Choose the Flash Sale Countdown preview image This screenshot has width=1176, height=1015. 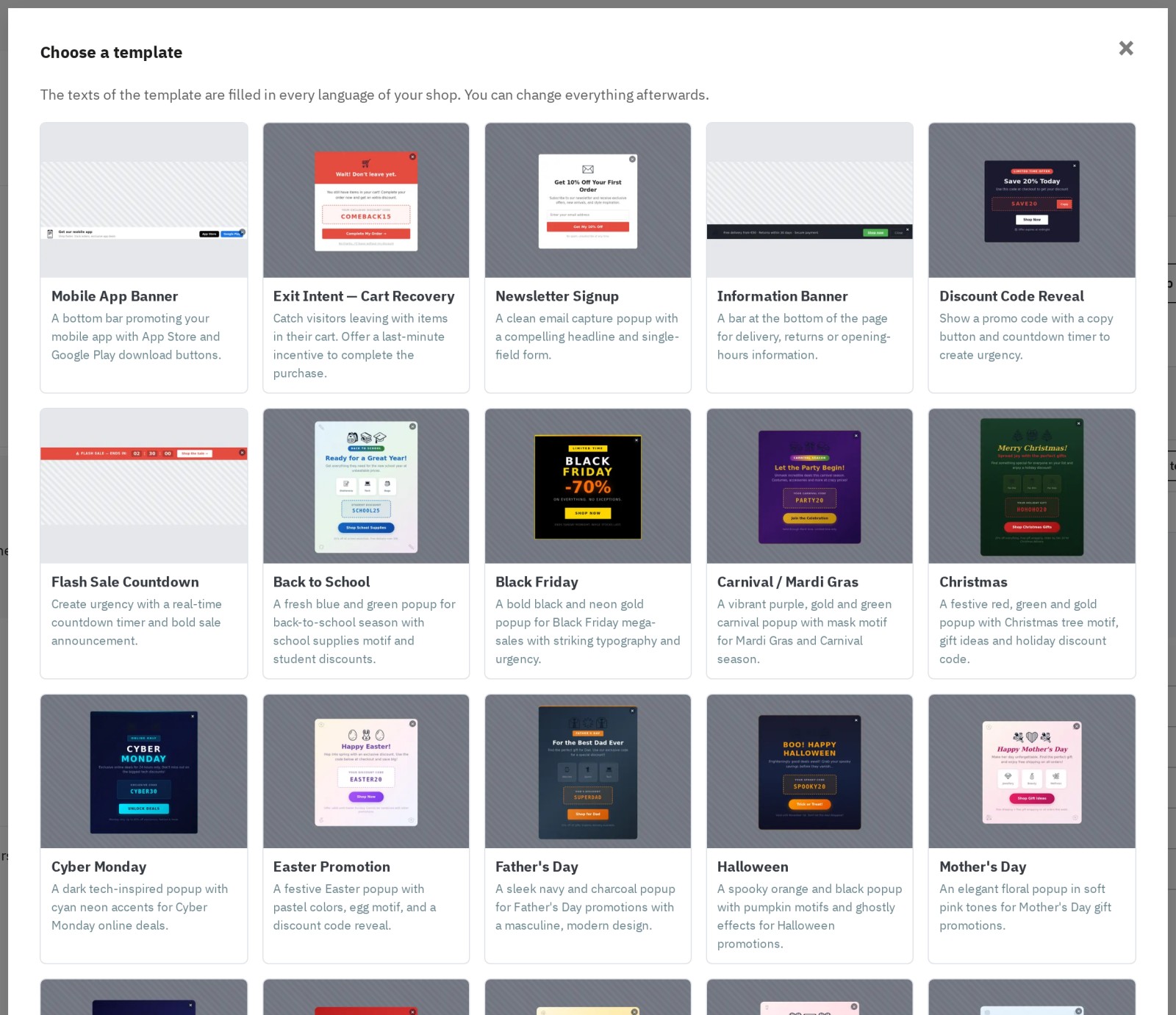tap(144, 486)
